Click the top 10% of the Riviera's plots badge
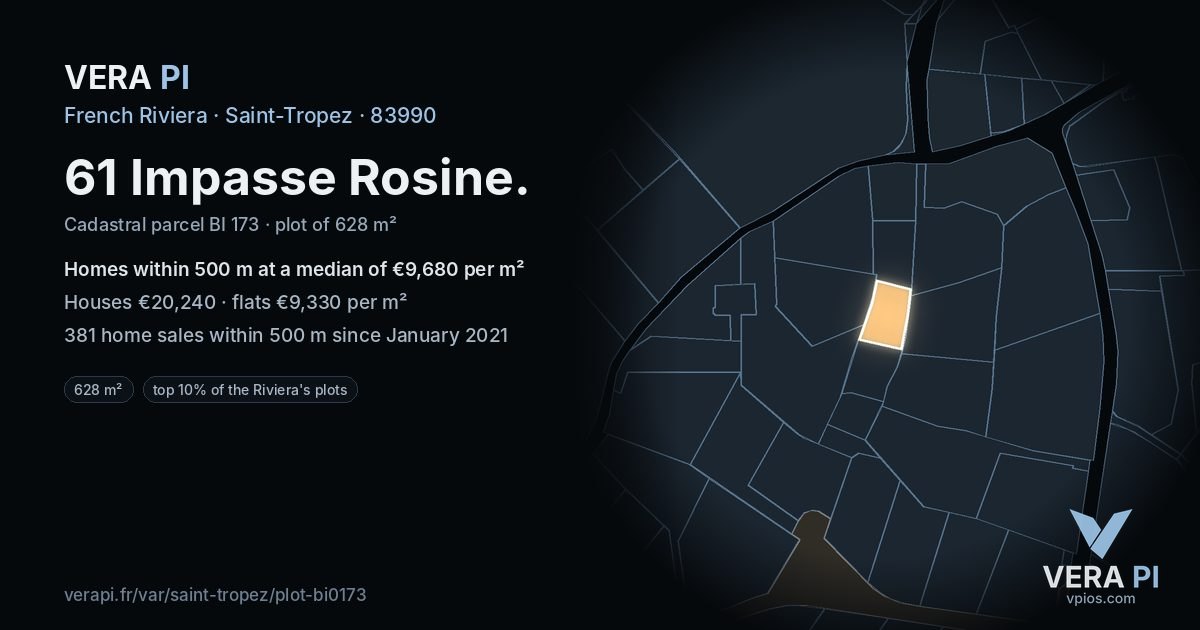The image size is (1200, 630). pyautogui.click(x=250, y=390)
